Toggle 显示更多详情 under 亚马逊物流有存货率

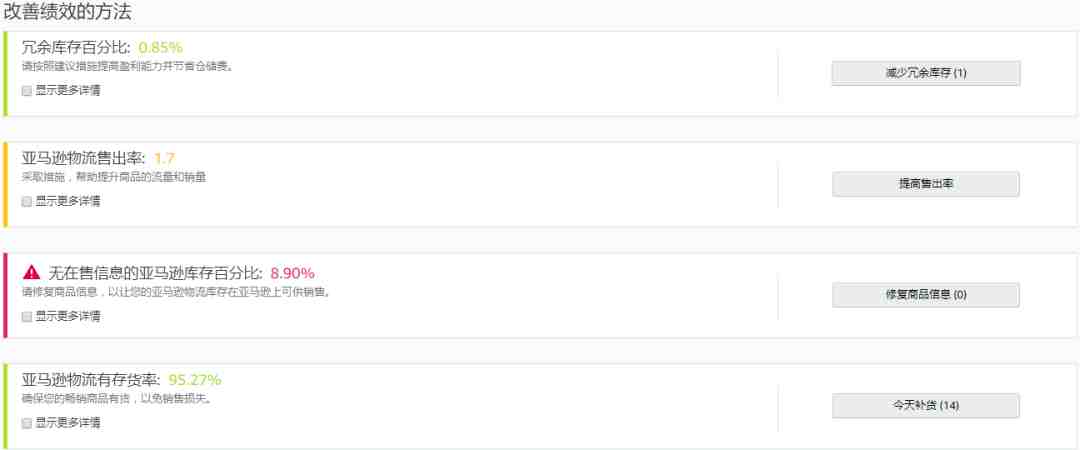coord(27,423)
